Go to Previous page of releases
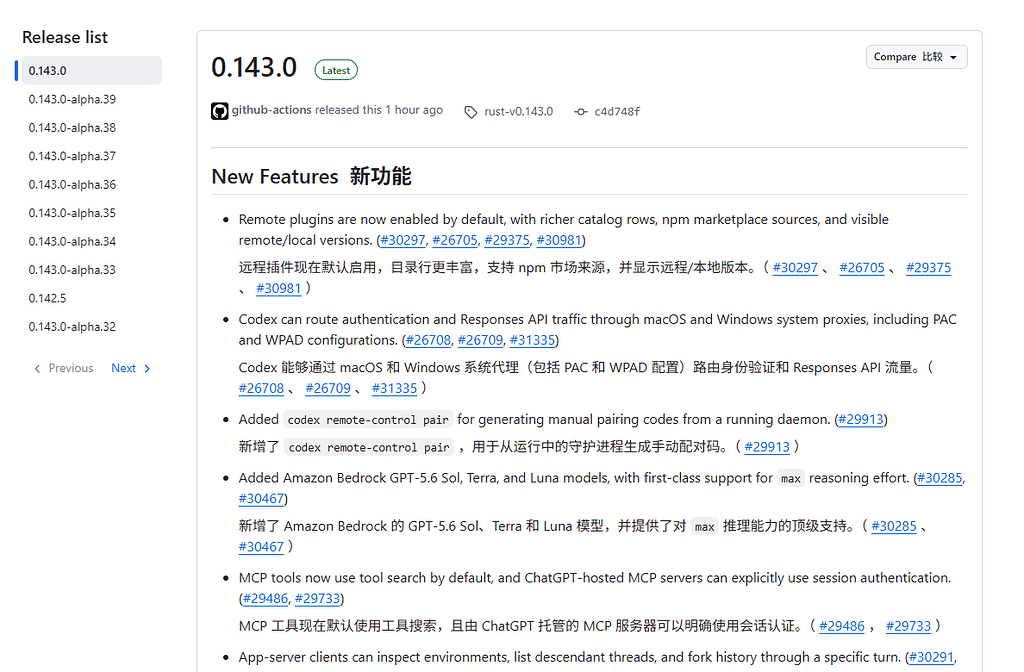 point(63,368)
